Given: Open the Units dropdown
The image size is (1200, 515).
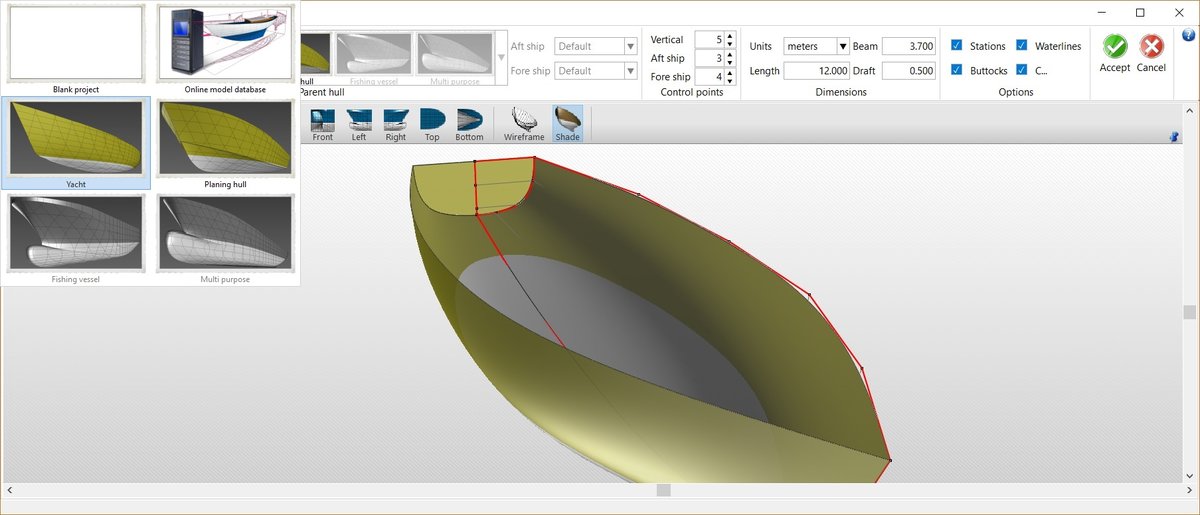Looking at the screenshot, I should (842, 46).
